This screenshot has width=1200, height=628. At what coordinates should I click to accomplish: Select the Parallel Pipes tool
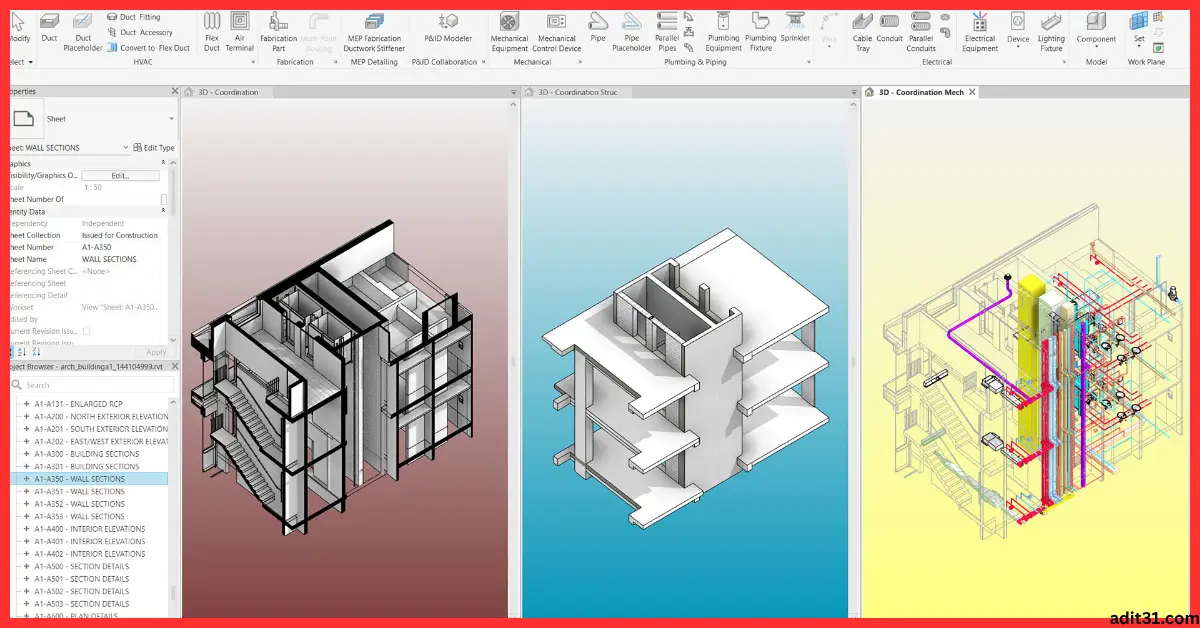point(668,30)
